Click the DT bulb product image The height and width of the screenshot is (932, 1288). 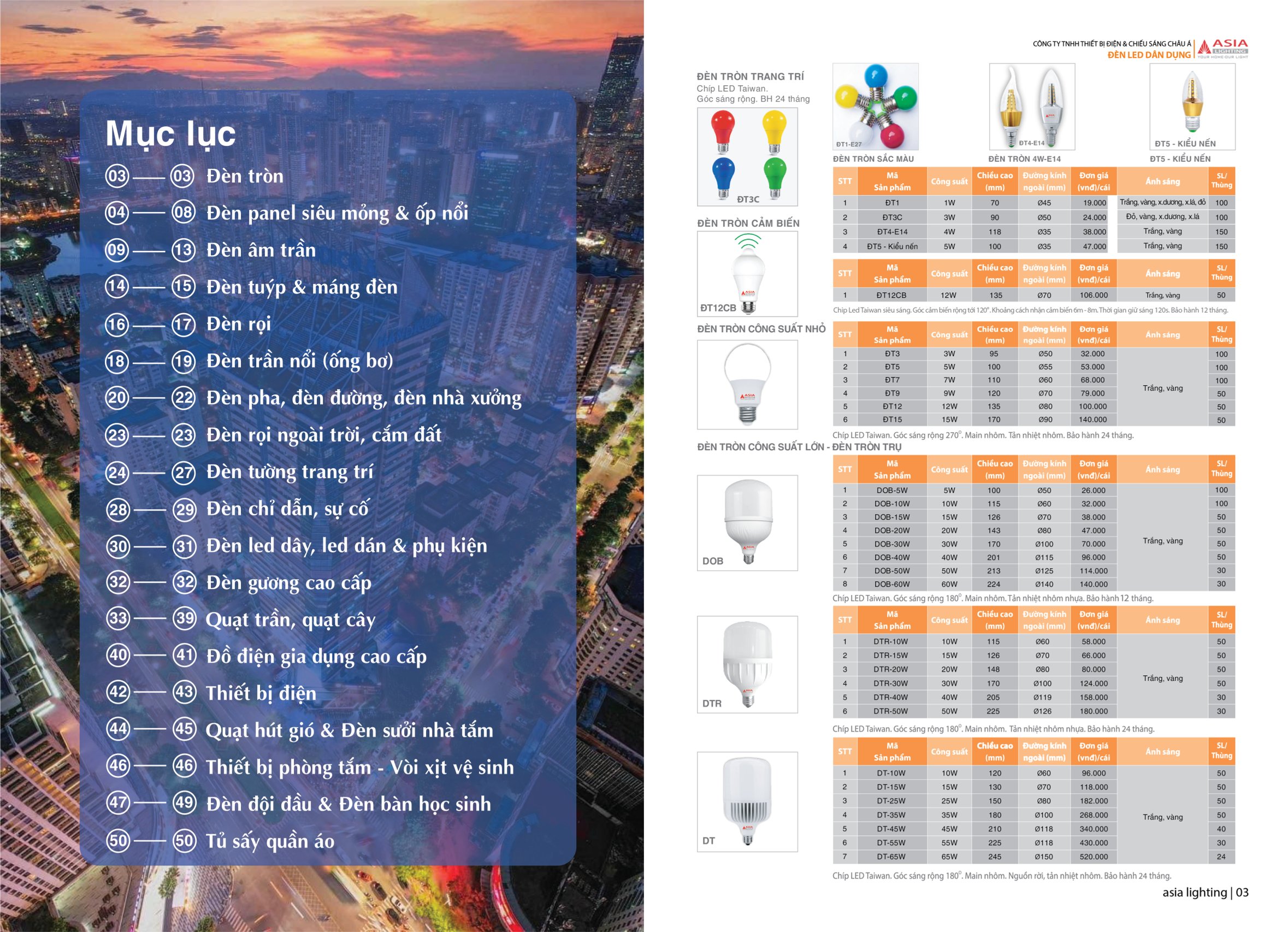pyautogui.click(x=747, y=801)
